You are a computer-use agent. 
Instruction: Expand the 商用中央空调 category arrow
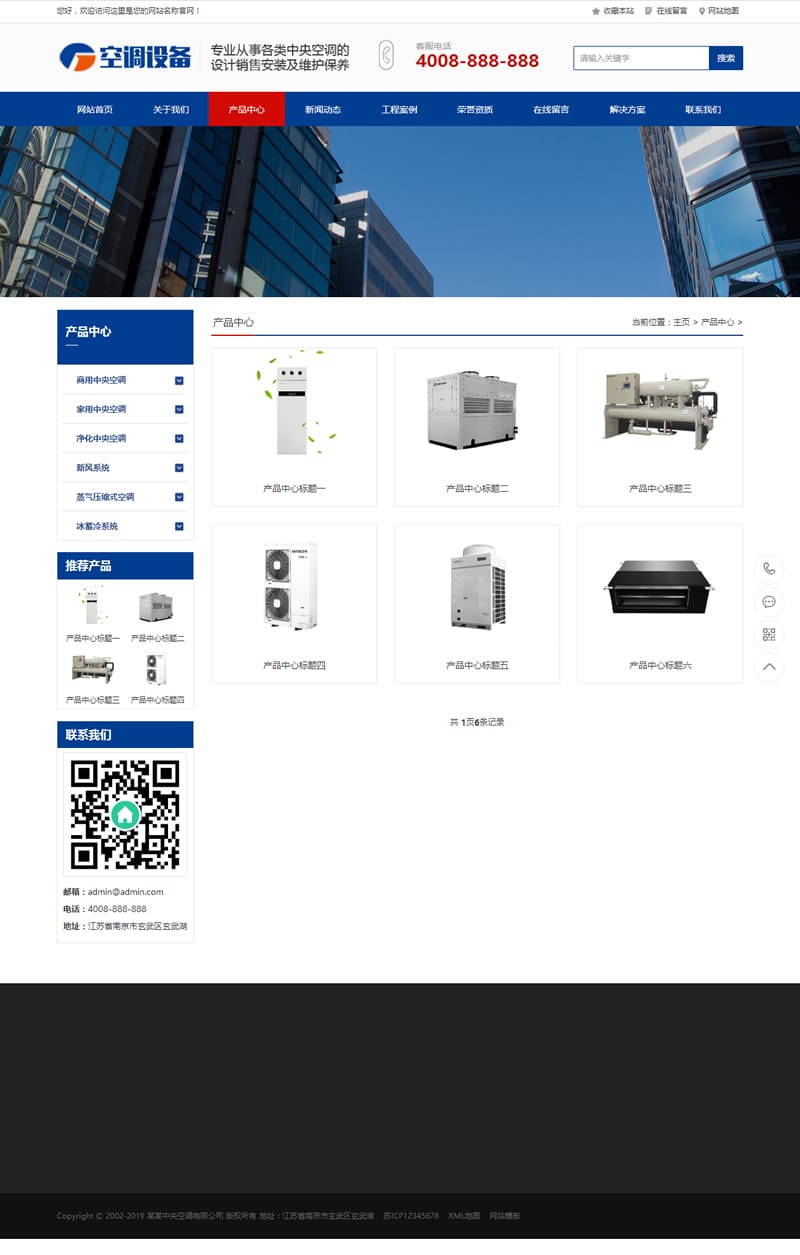pyautogui.click(x=179, y=380)
